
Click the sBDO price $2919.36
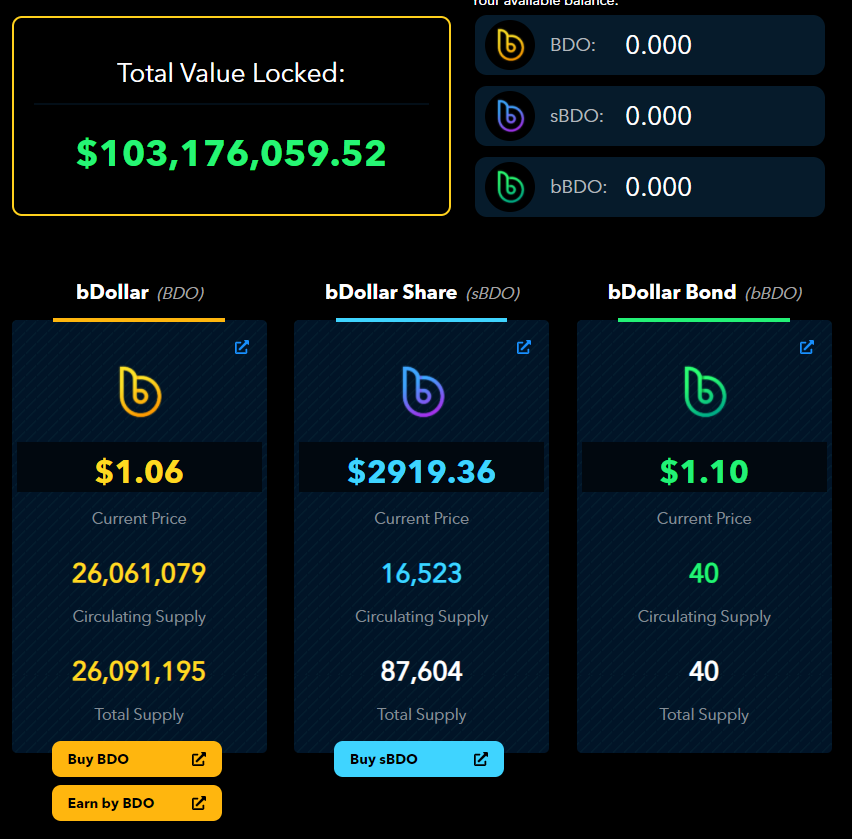(x=422, y=471)
